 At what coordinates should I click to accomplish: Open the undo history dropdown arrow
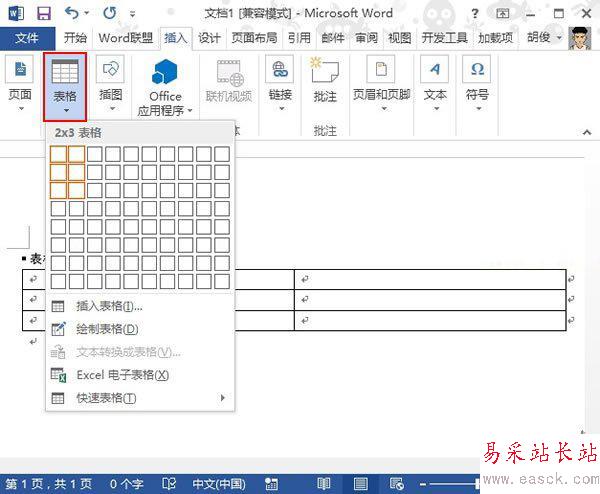point(86,13)
